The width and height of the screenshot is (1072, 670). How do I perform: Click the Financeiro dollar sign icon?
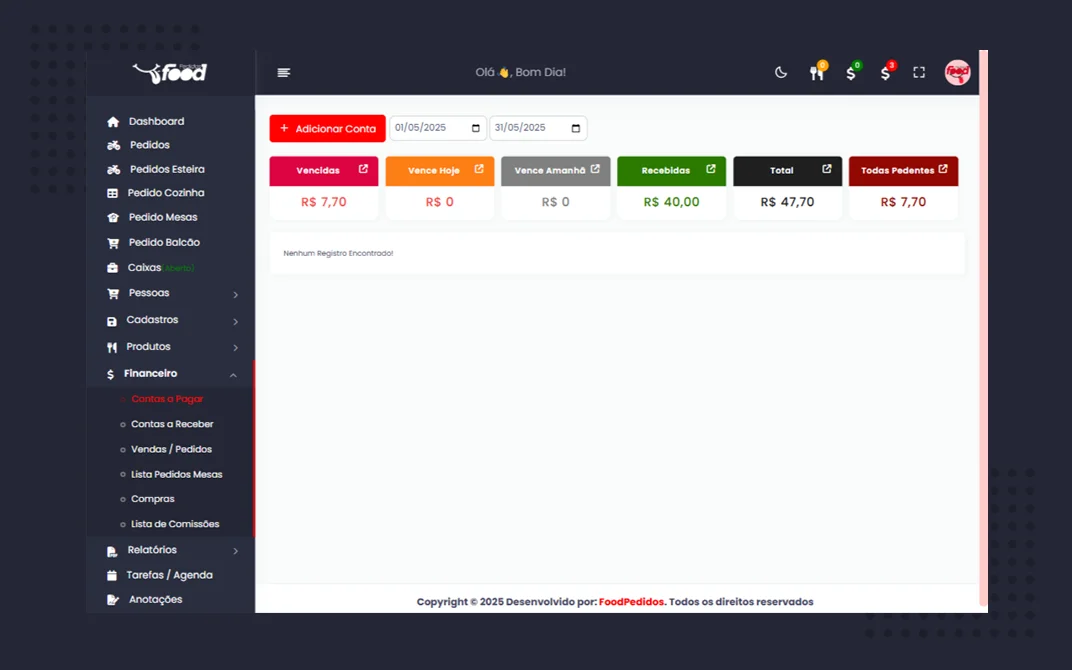110,374
